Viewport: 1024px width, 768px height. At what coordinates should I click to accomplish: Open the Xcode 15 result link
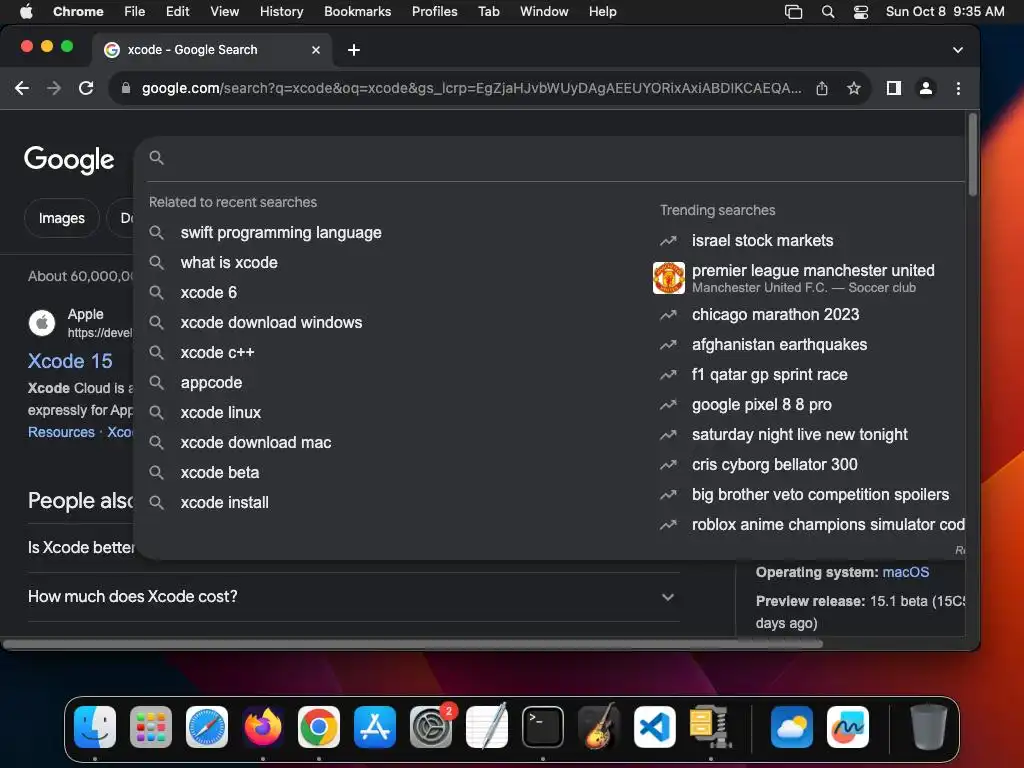(70, 361)
